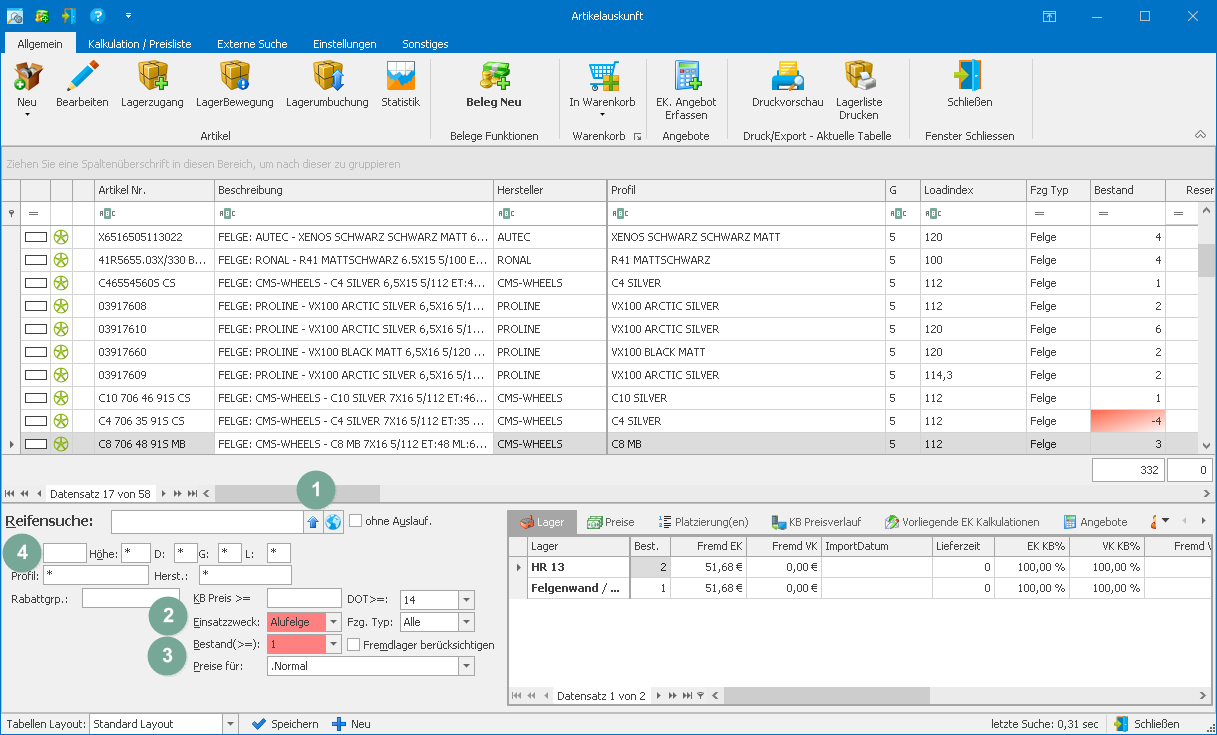The image size is (1217, 735).
Task: Open the Statistik chart icon
Action: [x=401, y=76]
